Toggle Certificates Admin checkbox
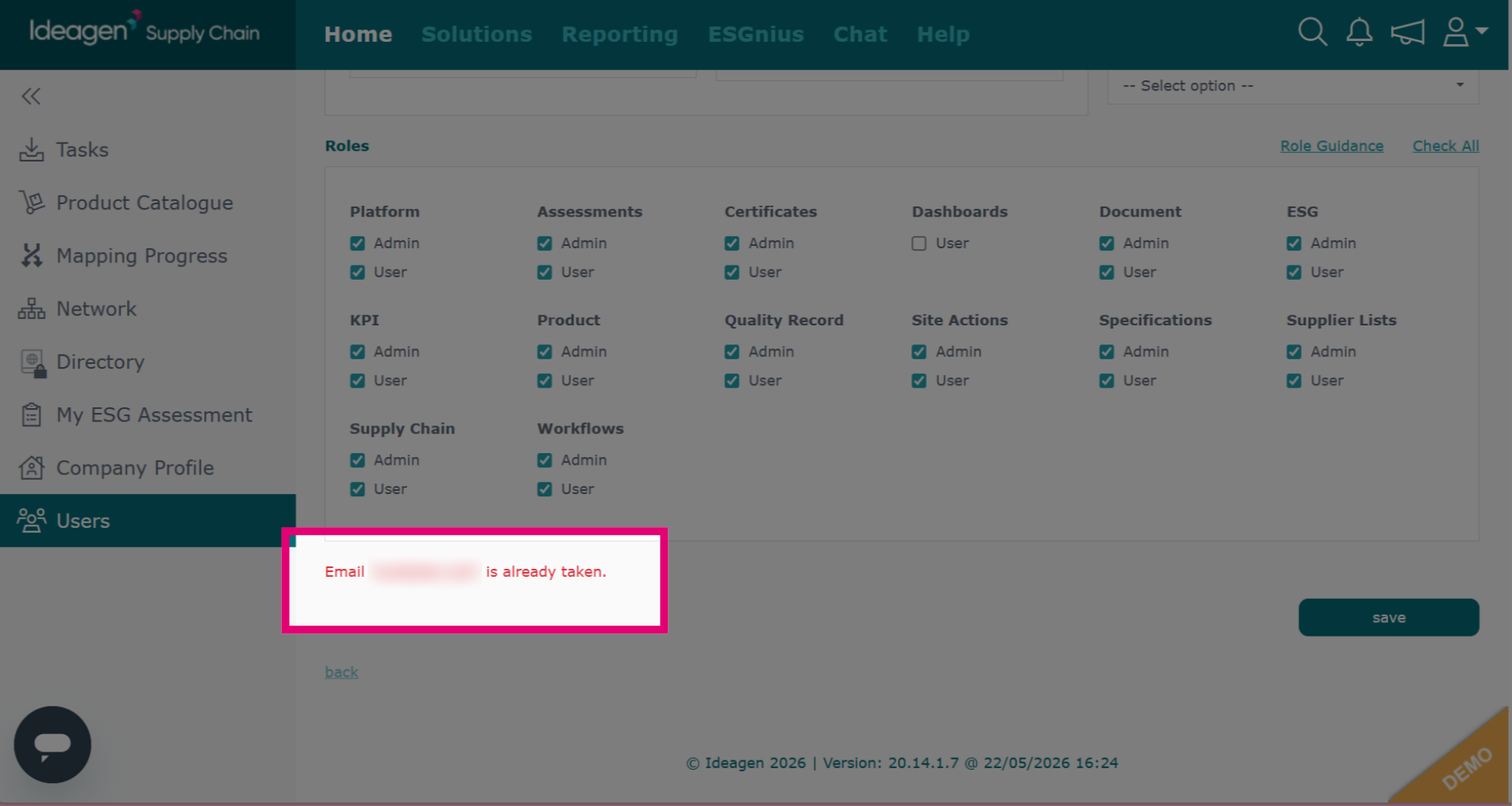 coord(732,243)
